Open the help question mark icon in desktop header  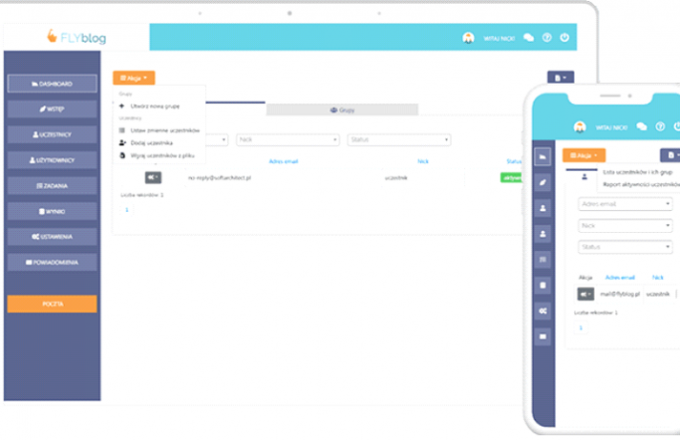(x=547, y=38)
